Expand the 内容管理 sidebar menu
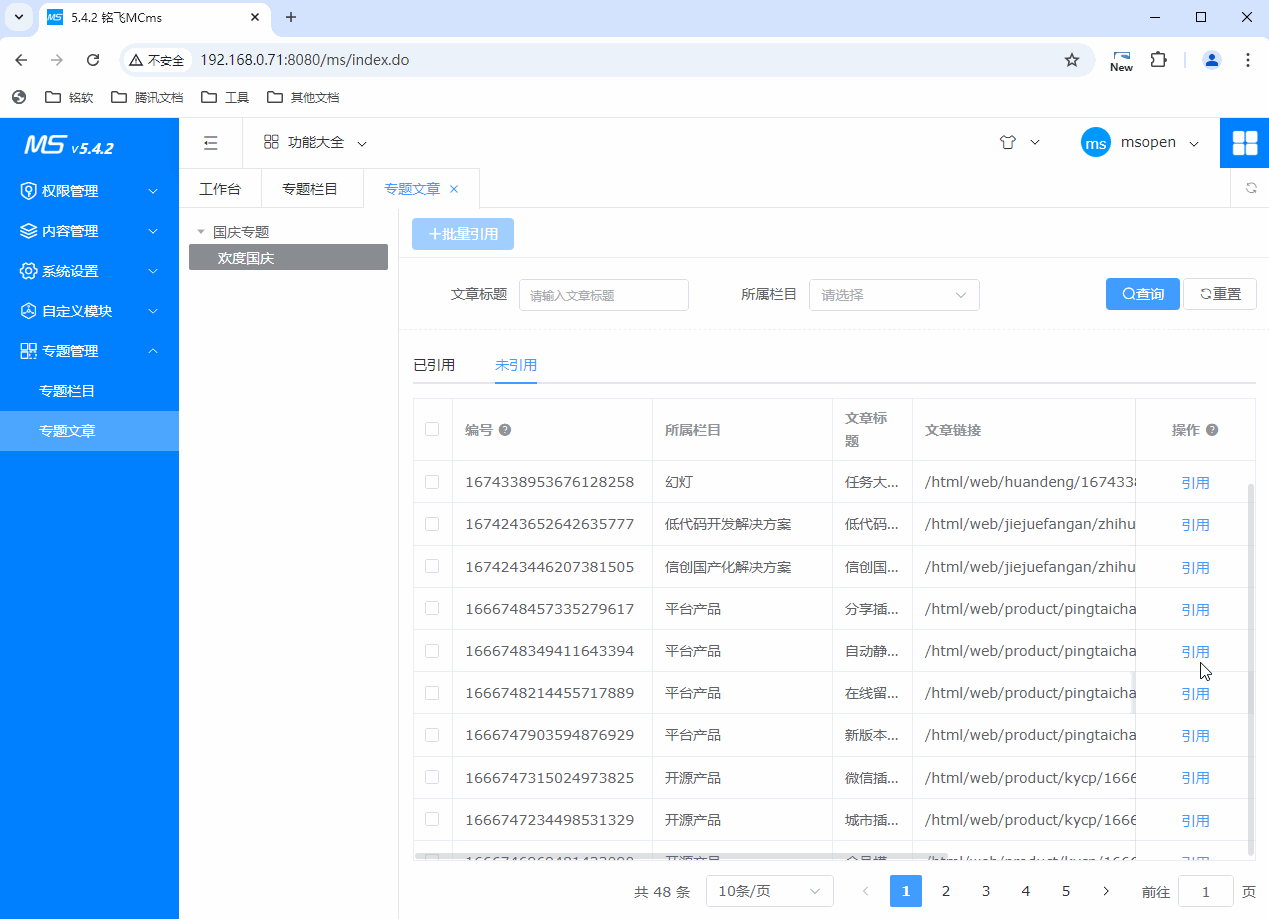 tap(89, 231)
